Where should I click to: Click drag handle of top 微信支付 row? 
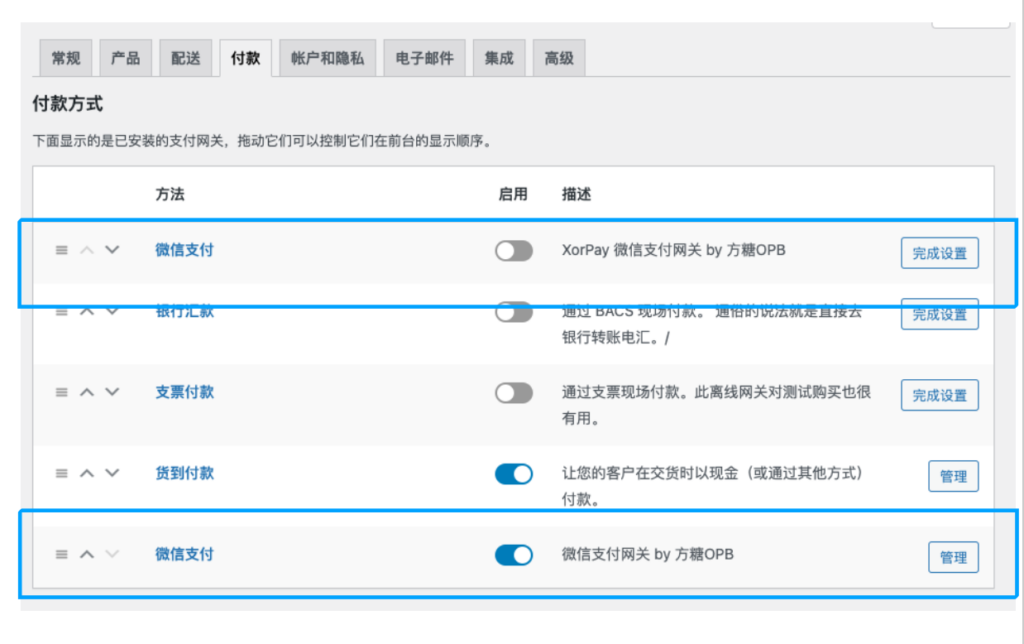(x=61, y=250)
